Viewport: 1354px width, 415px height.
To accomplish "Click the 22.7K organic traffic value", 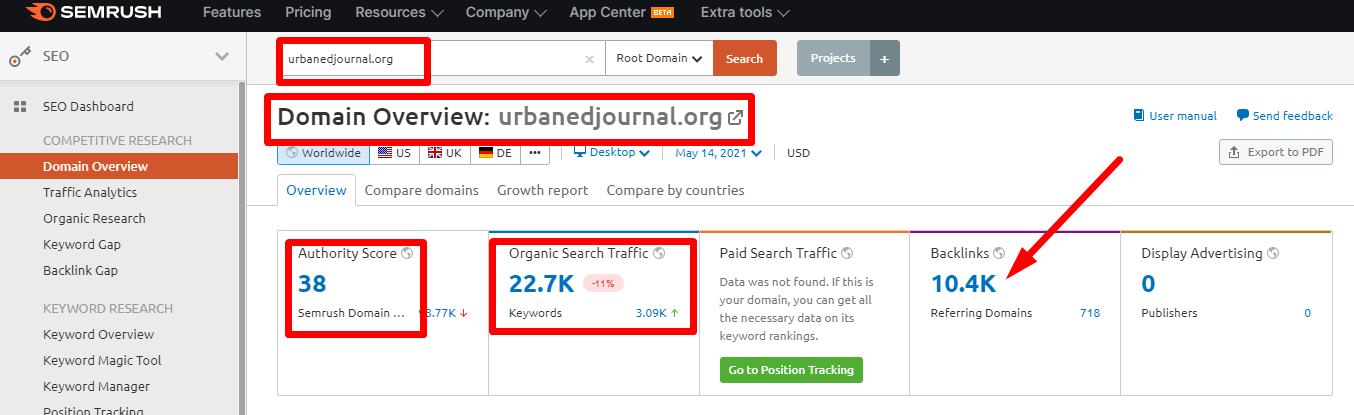I will (541, 284).
